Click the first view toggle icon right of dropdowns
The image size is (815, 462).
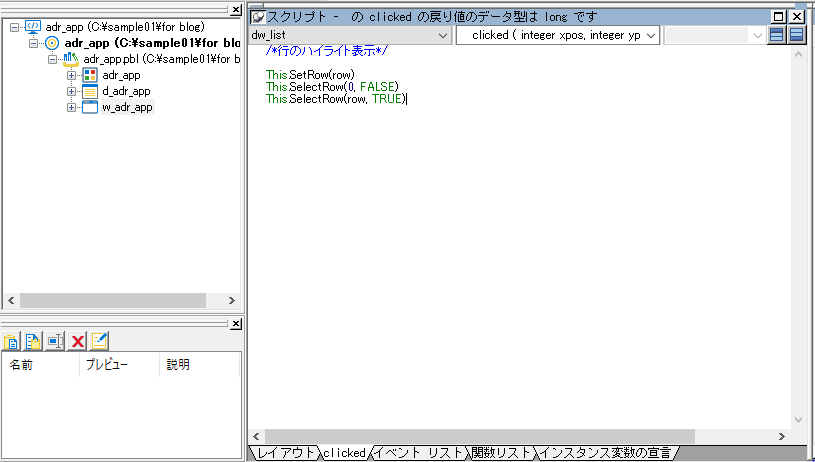[777, 35]
